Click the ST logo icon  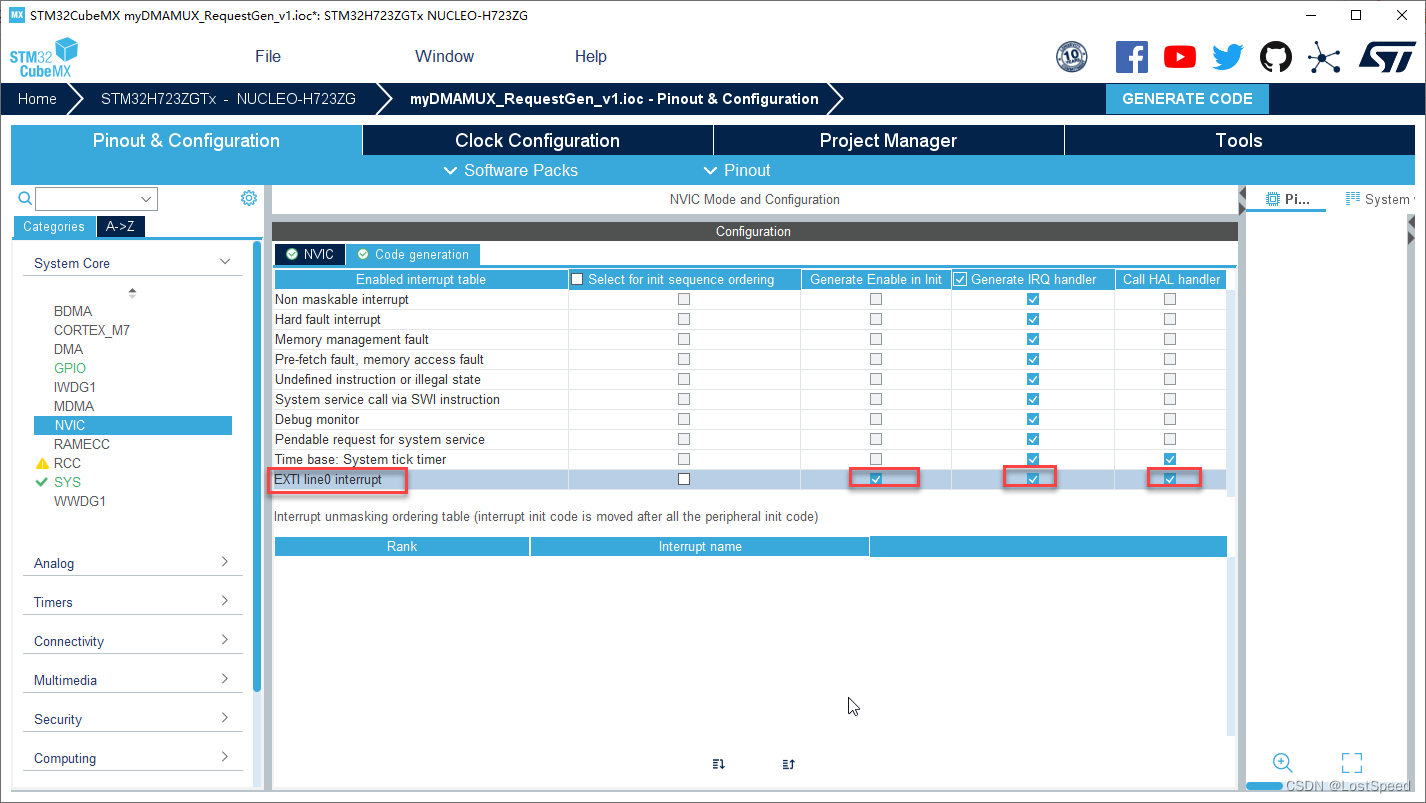tap(1387, 57)
